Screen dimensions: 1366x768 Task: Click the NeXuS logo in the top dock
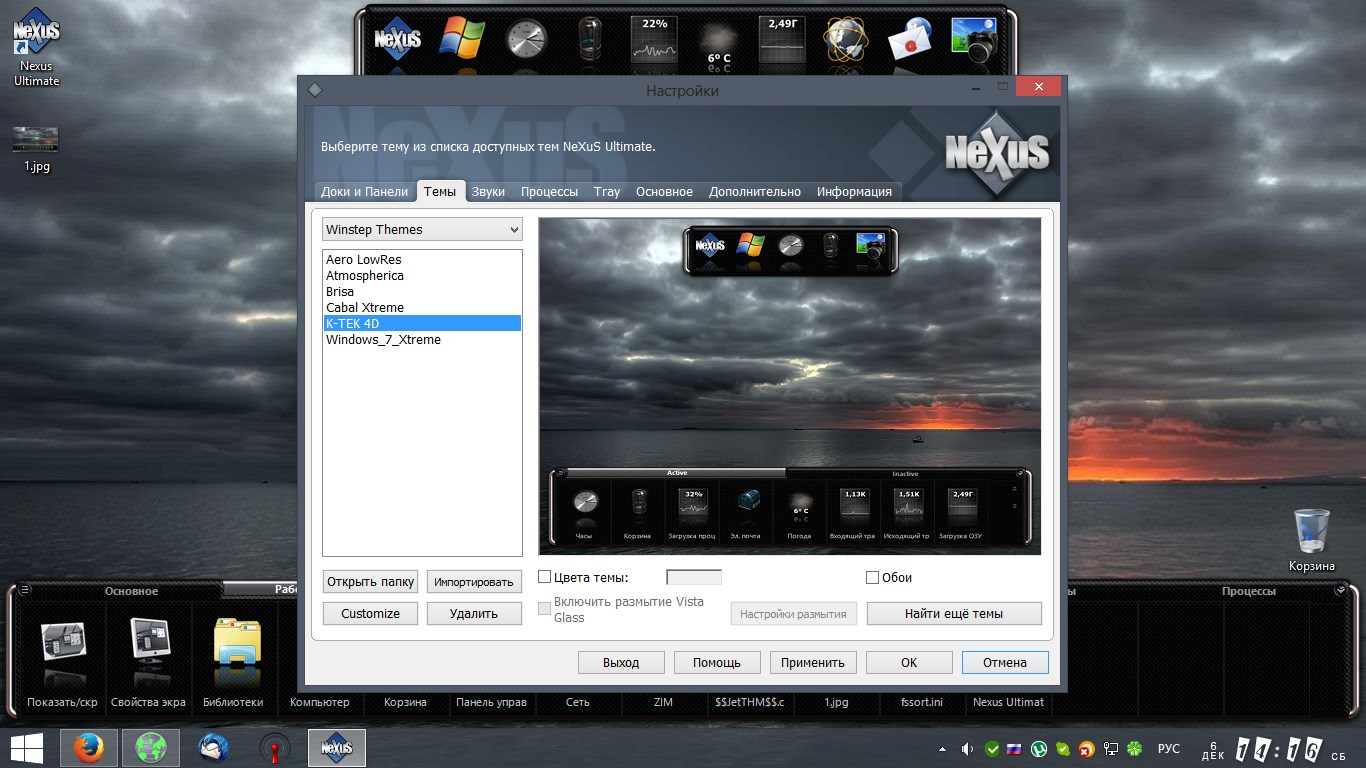tap(397, 40)
